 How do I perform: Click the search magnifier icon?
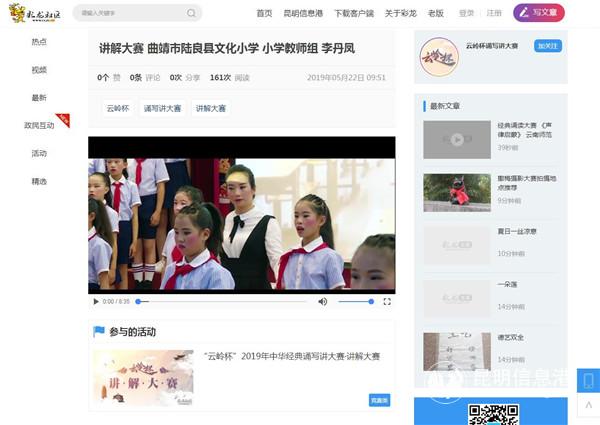click(x=191, y=13)
